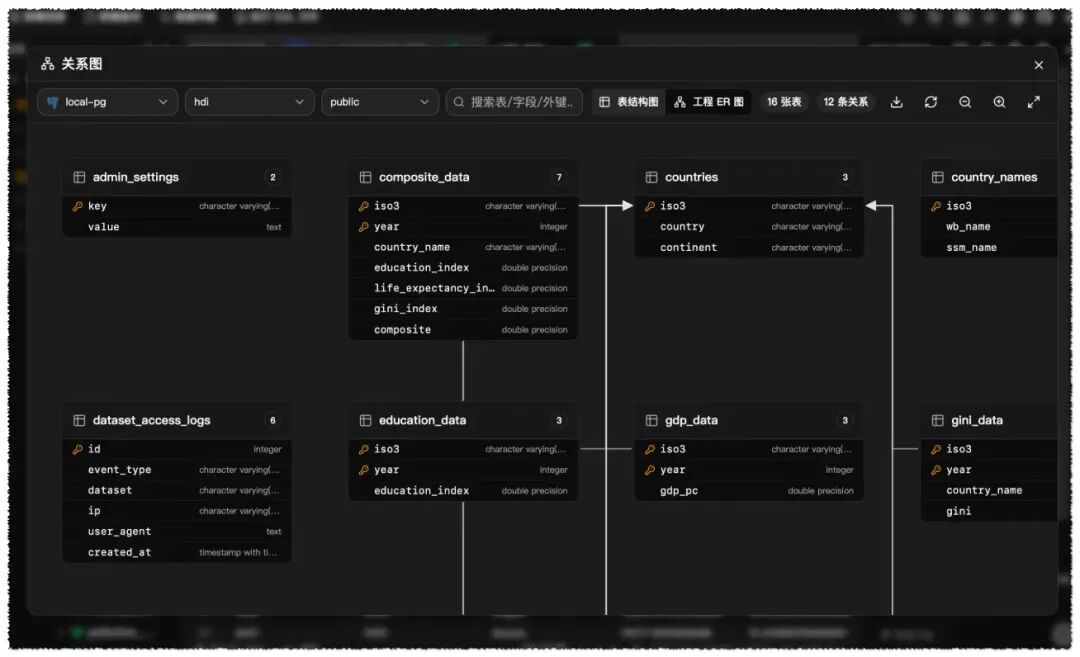Screen dimensions: 1080x657
Task: Click the key icon beside admin_settings key
Action: click(78, 206)
